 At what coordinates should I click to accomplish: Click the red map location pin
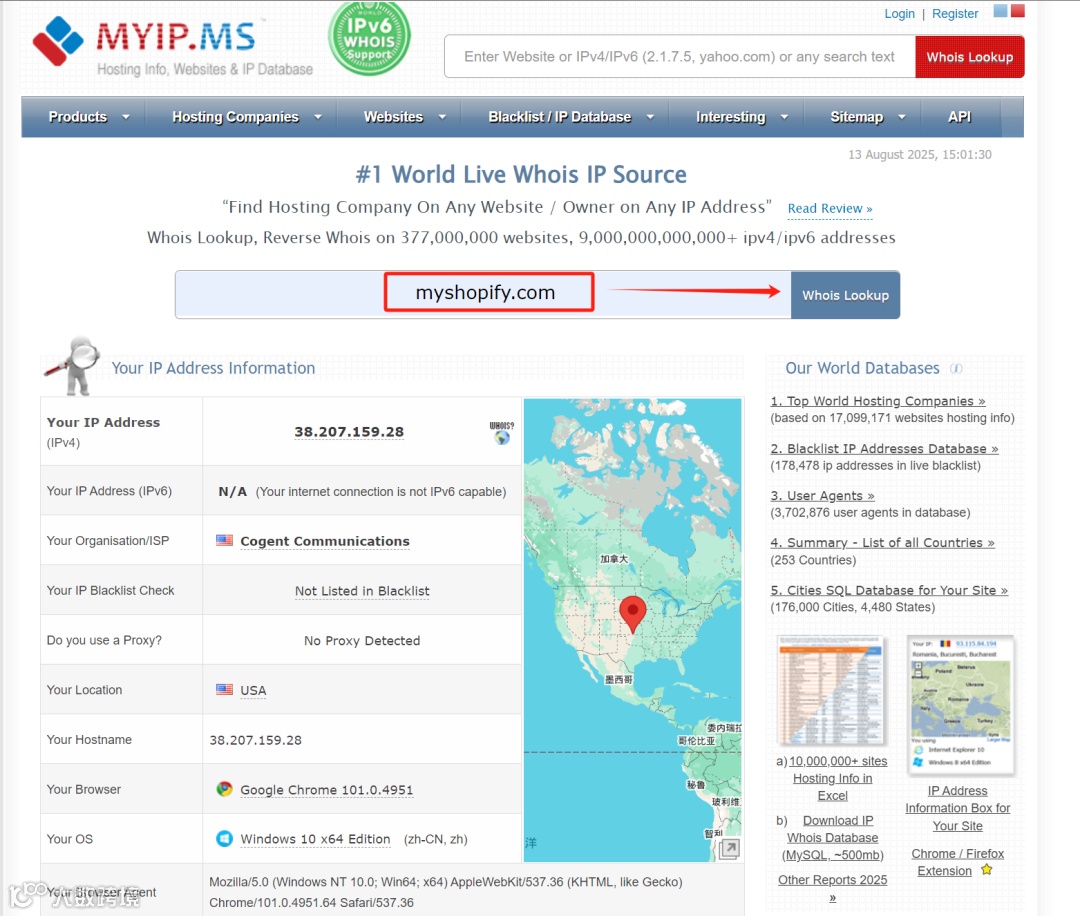point(632,614)
